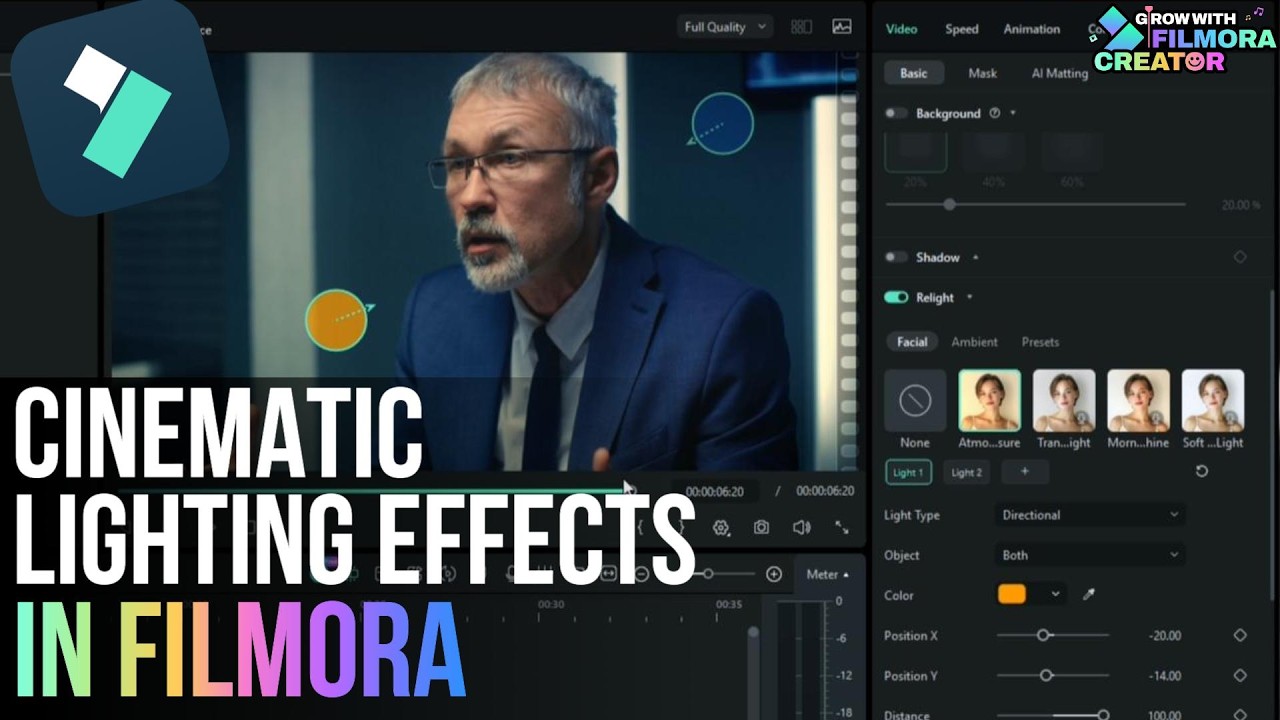Select the Mask sub-tab
This screenshot has height=720, width=1280.
(982, 73)
